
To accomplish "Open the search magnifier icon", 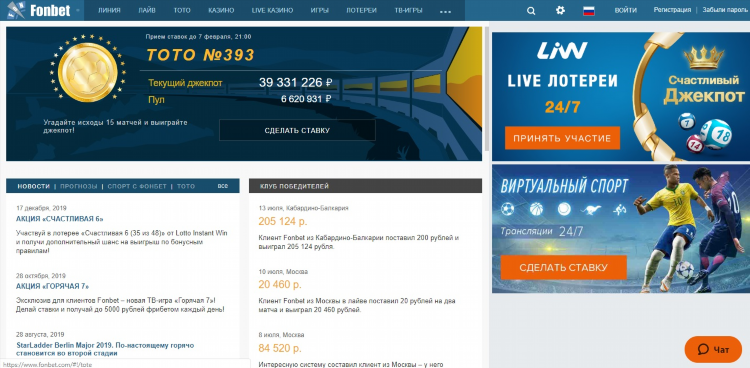I will coord(531,11).
